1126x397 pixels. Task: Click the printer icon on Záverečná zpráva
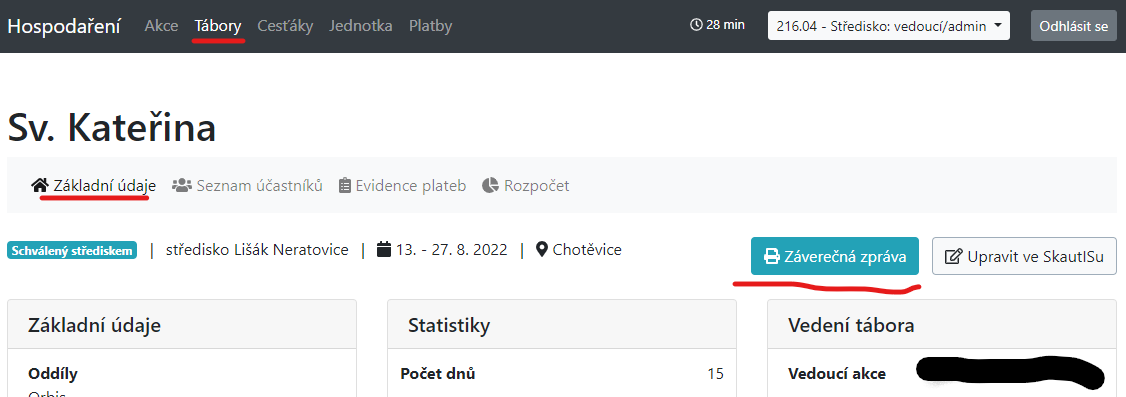[771, 256]
